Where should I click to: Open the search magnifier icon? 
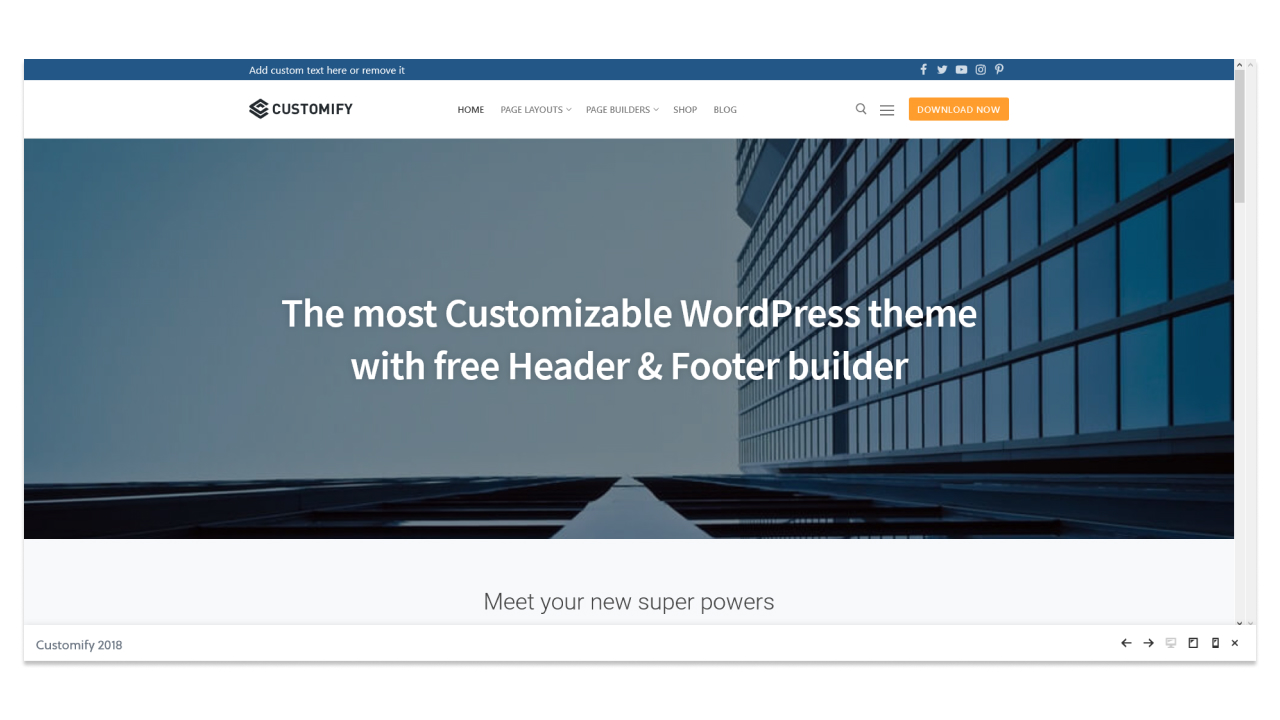tap(861, 109)
